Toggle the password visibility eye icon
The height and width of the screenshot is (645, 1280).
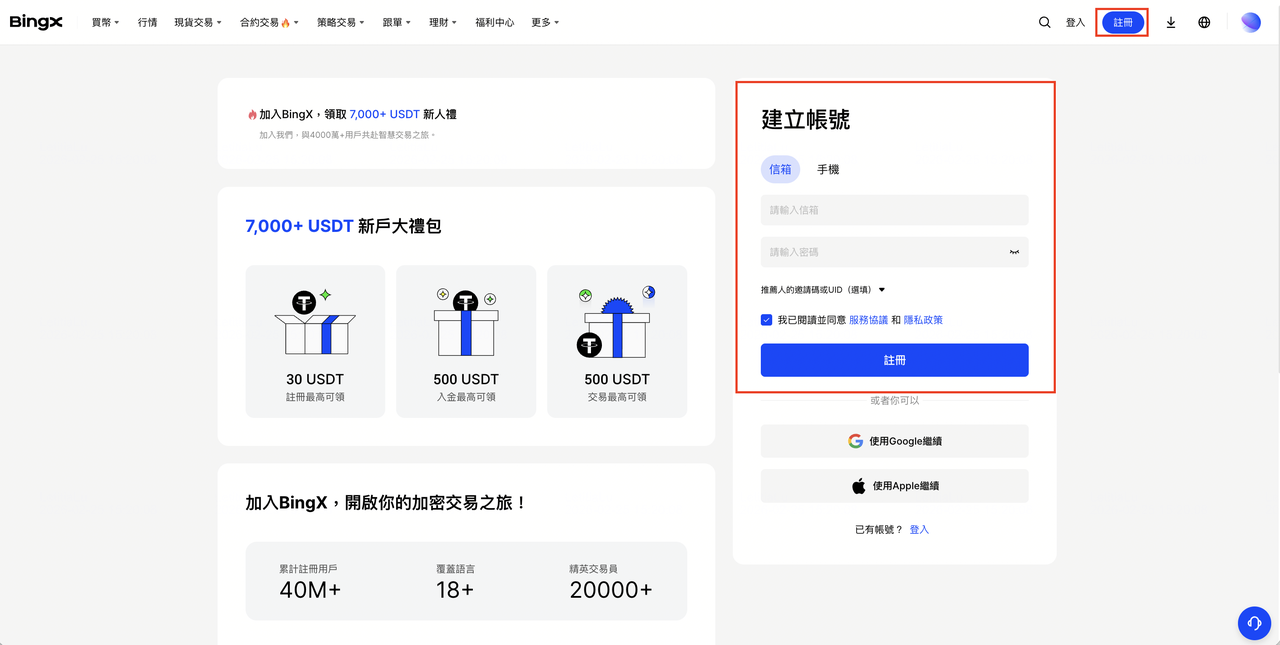tap(1014, 252)
